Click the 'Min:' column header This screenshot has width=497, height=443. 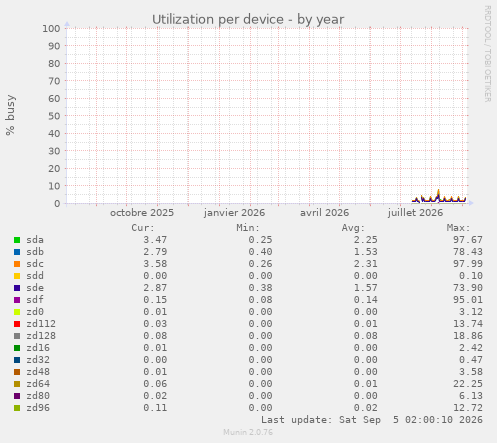pos(248,228)
